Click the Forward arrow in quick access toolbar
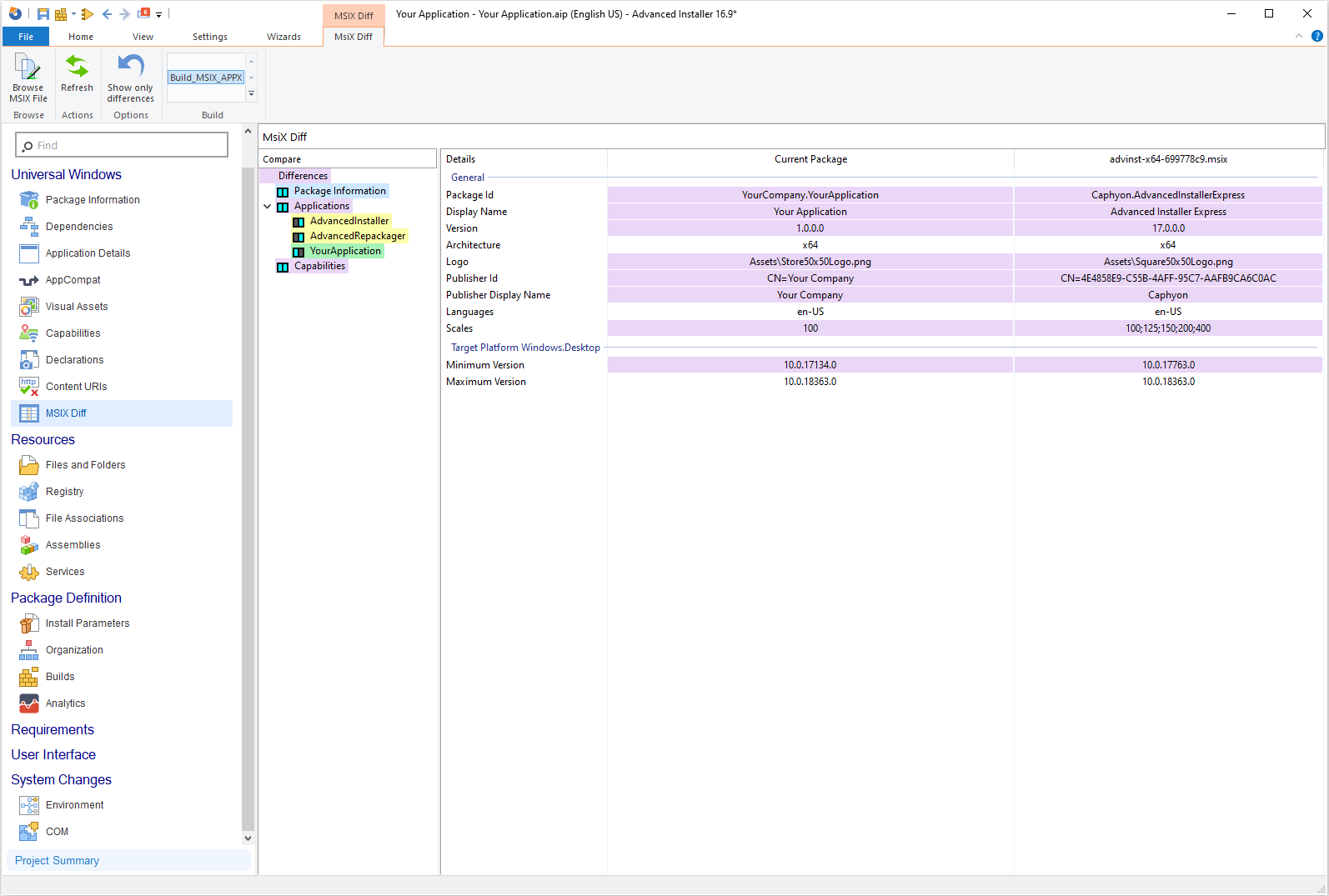The height and width of the screenshot is (896, 1329). pos(124,14)
